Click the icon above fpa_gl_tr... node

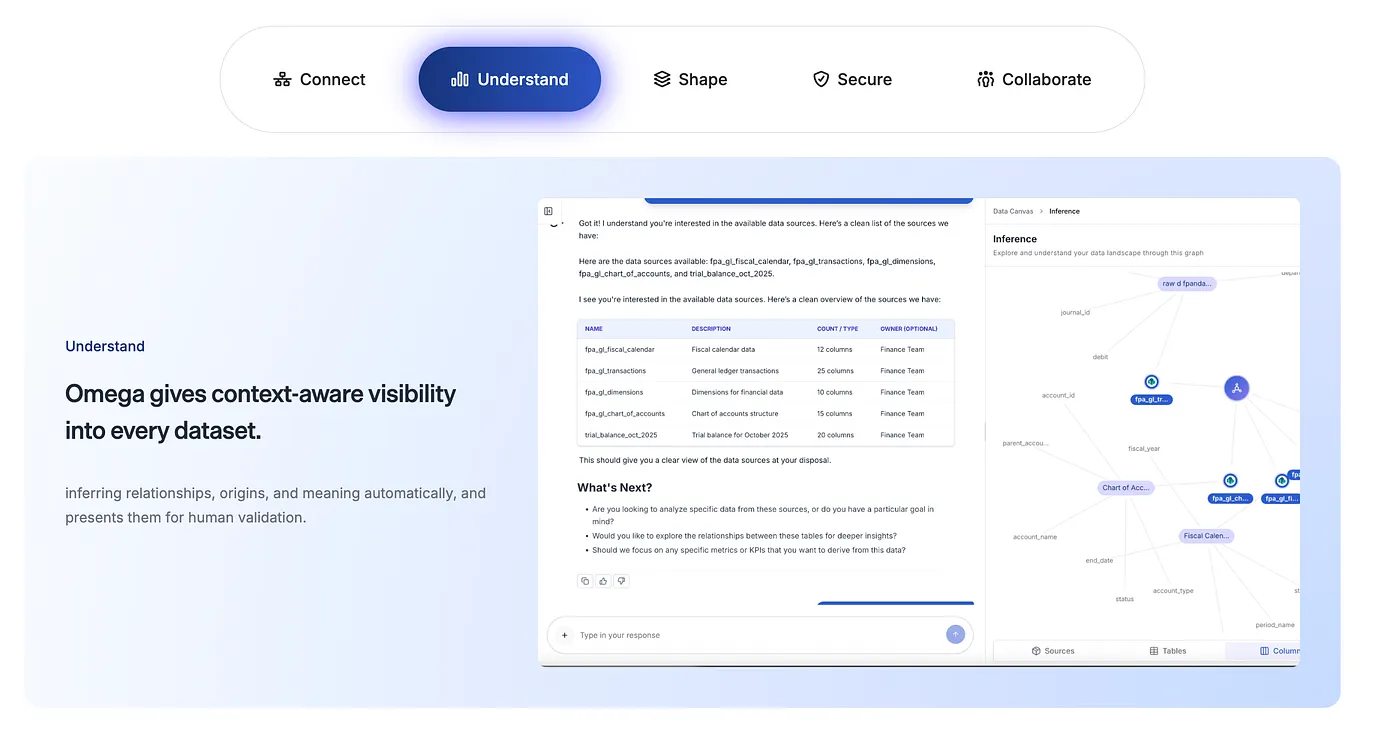(x=1152, y=382)
